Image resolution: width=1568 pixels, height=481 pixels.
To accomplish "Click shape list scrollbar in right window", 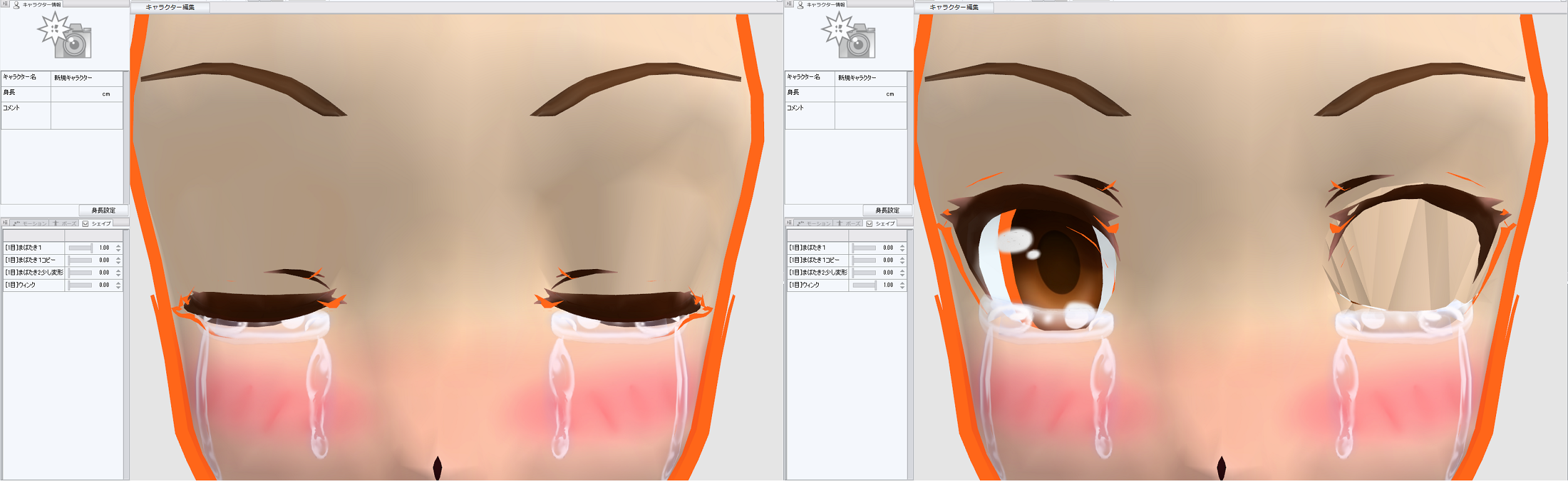I will click(910, 354).
